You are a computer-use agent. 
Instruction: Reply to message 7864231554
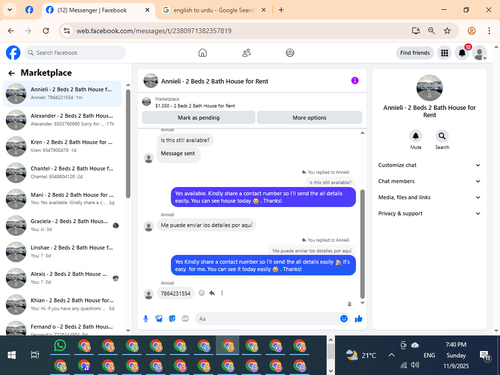[212, 293]
